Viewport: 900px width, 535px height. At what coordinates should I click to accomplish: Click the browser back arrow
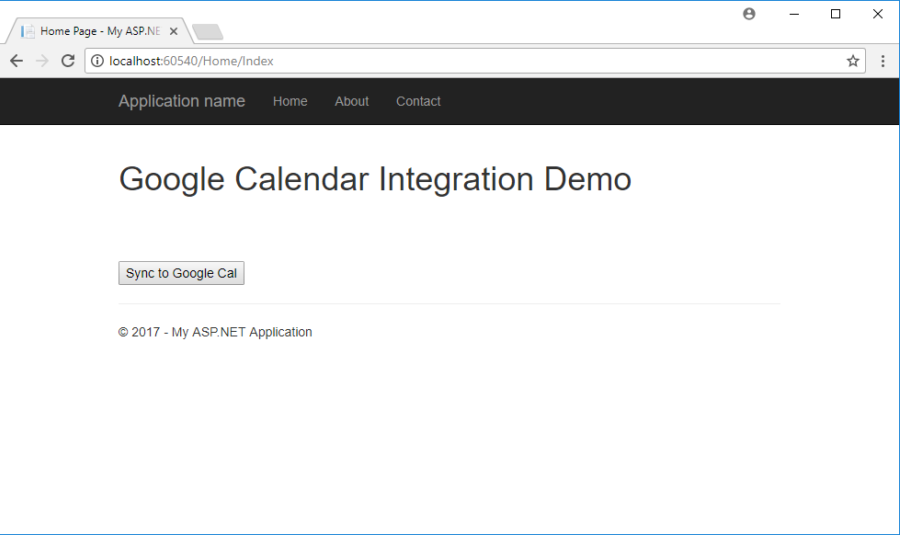click(x=17, y=61)
